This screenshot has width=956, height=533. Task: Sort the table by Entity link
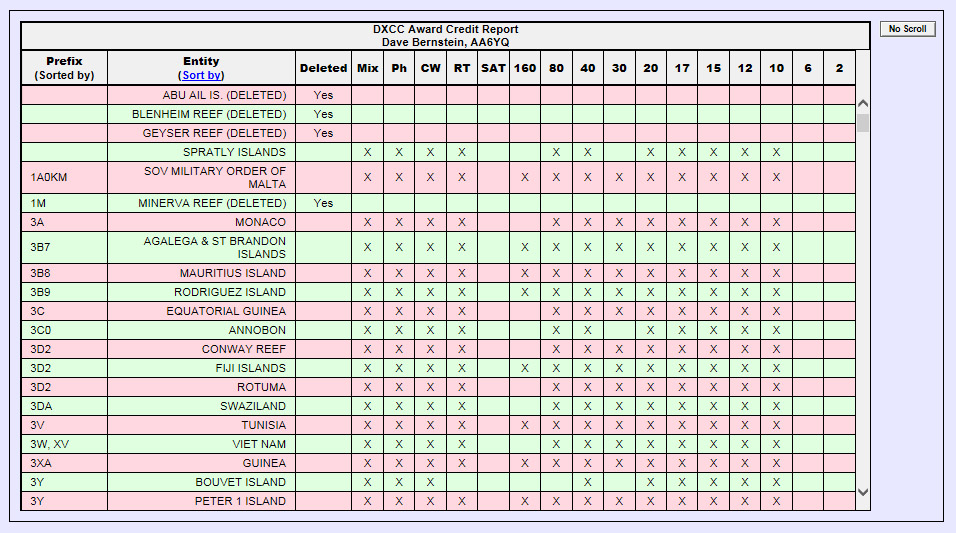201,75
